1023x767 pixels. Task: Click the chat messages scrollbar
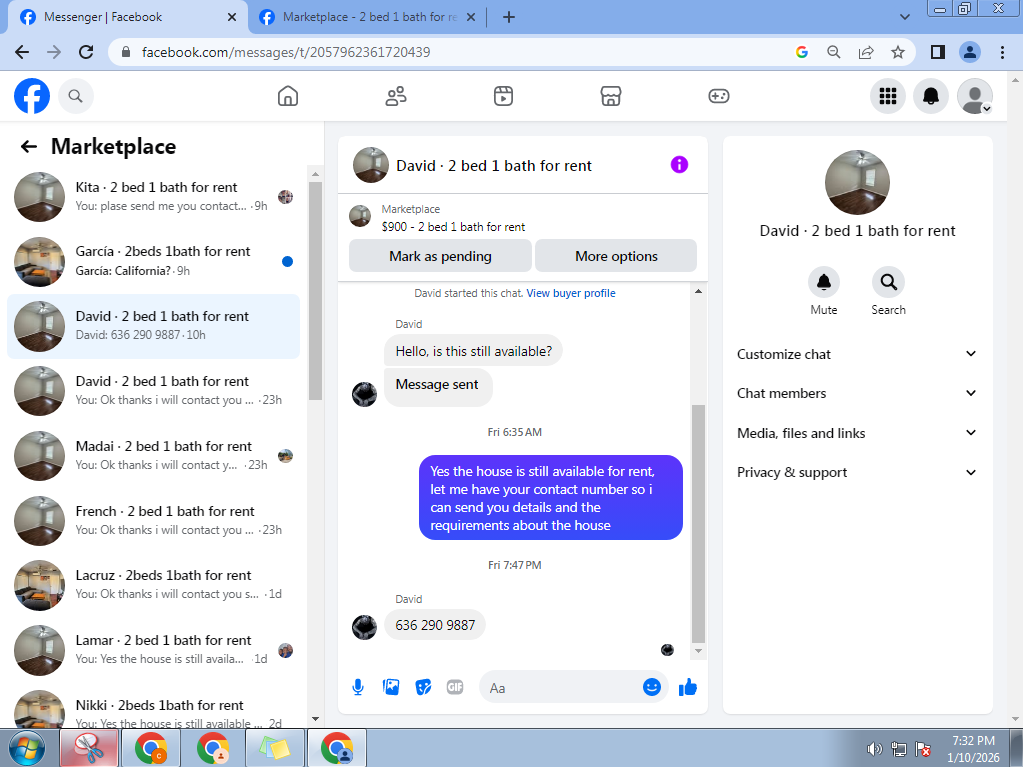pos(698,524)
